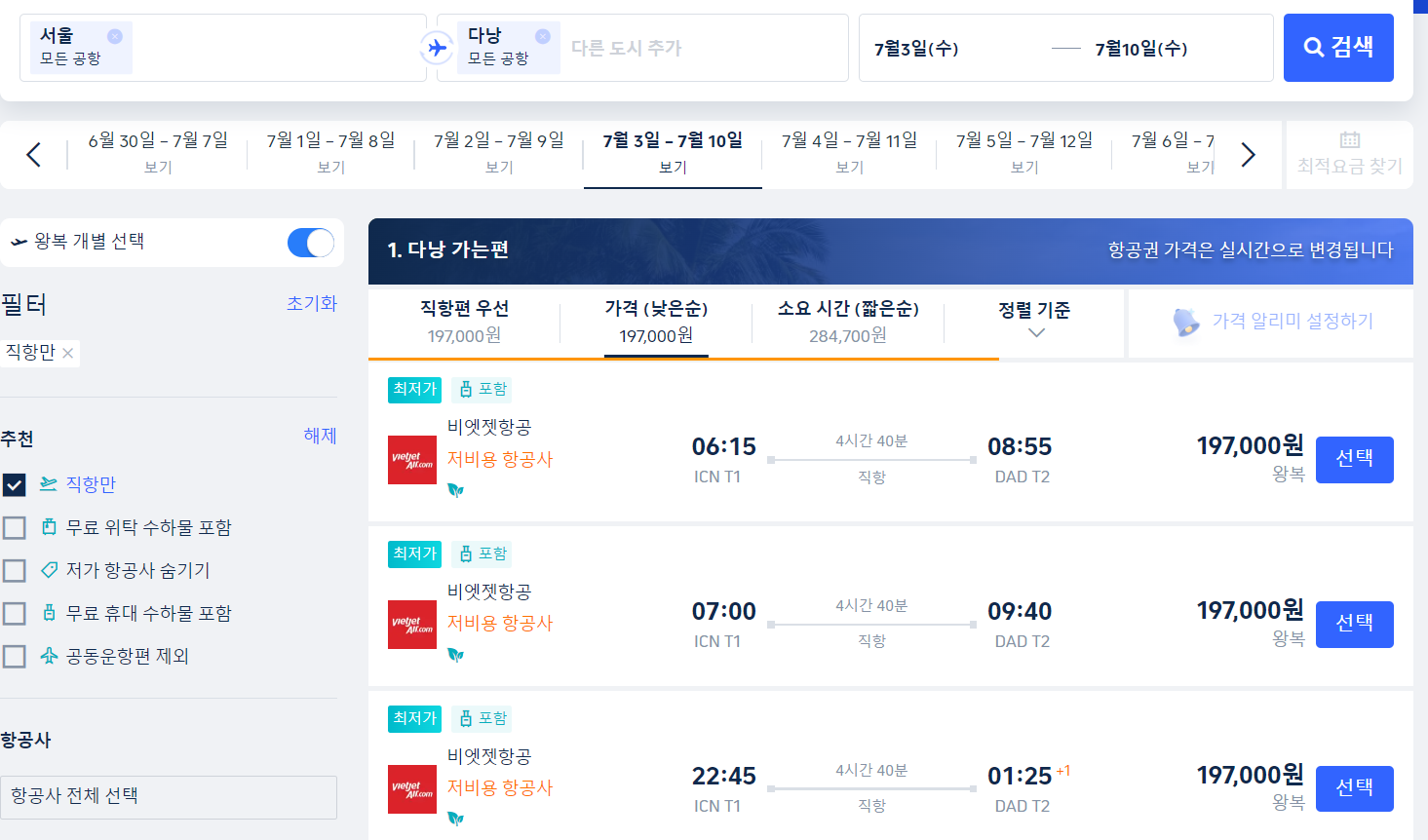Select the 07:00 flight with 선택
1428x840 pixels.
[1354, 624]
